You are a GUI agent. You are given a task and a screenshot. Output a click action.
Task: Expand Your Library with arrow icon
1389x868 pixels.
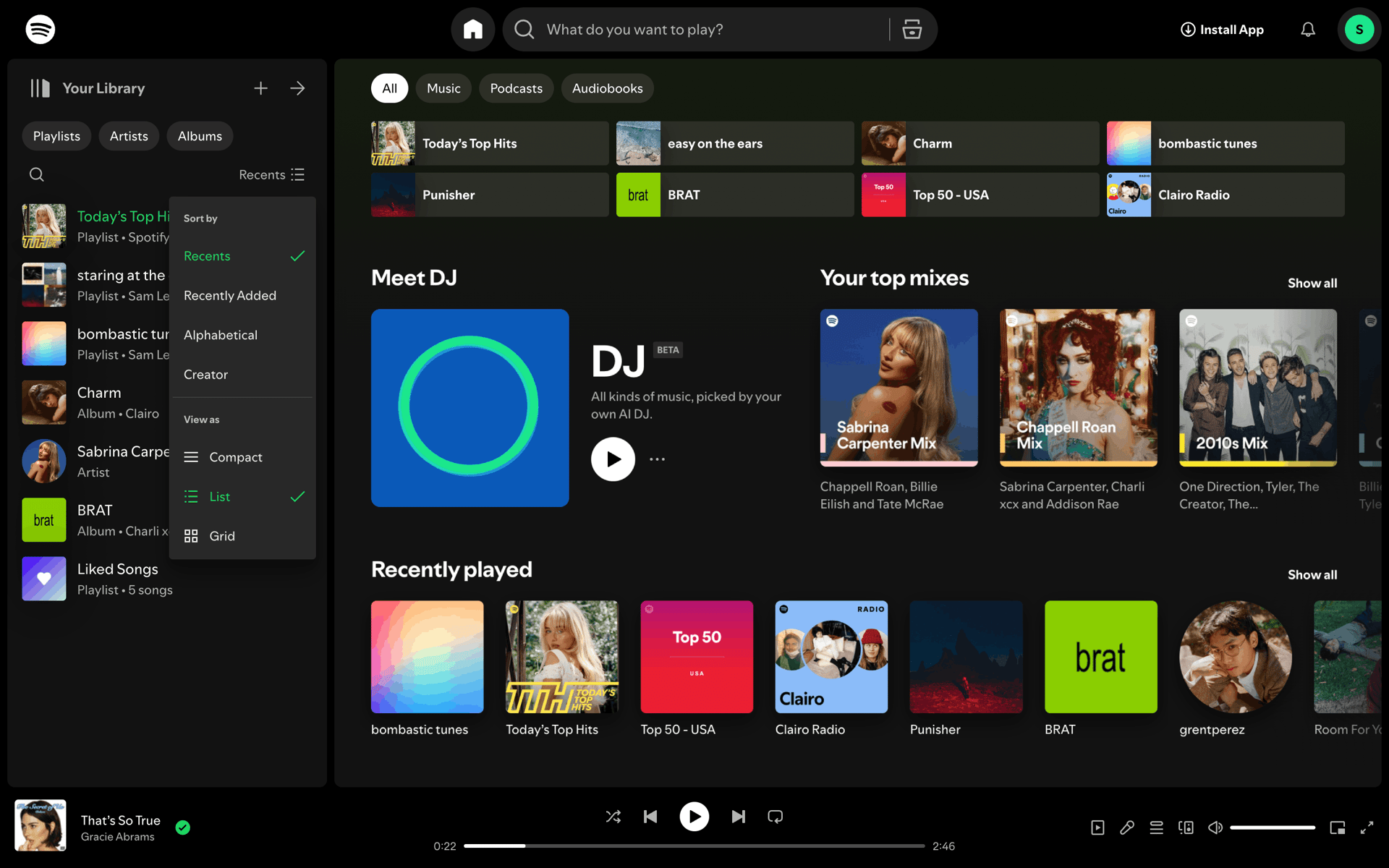click(x=297, y=88)
